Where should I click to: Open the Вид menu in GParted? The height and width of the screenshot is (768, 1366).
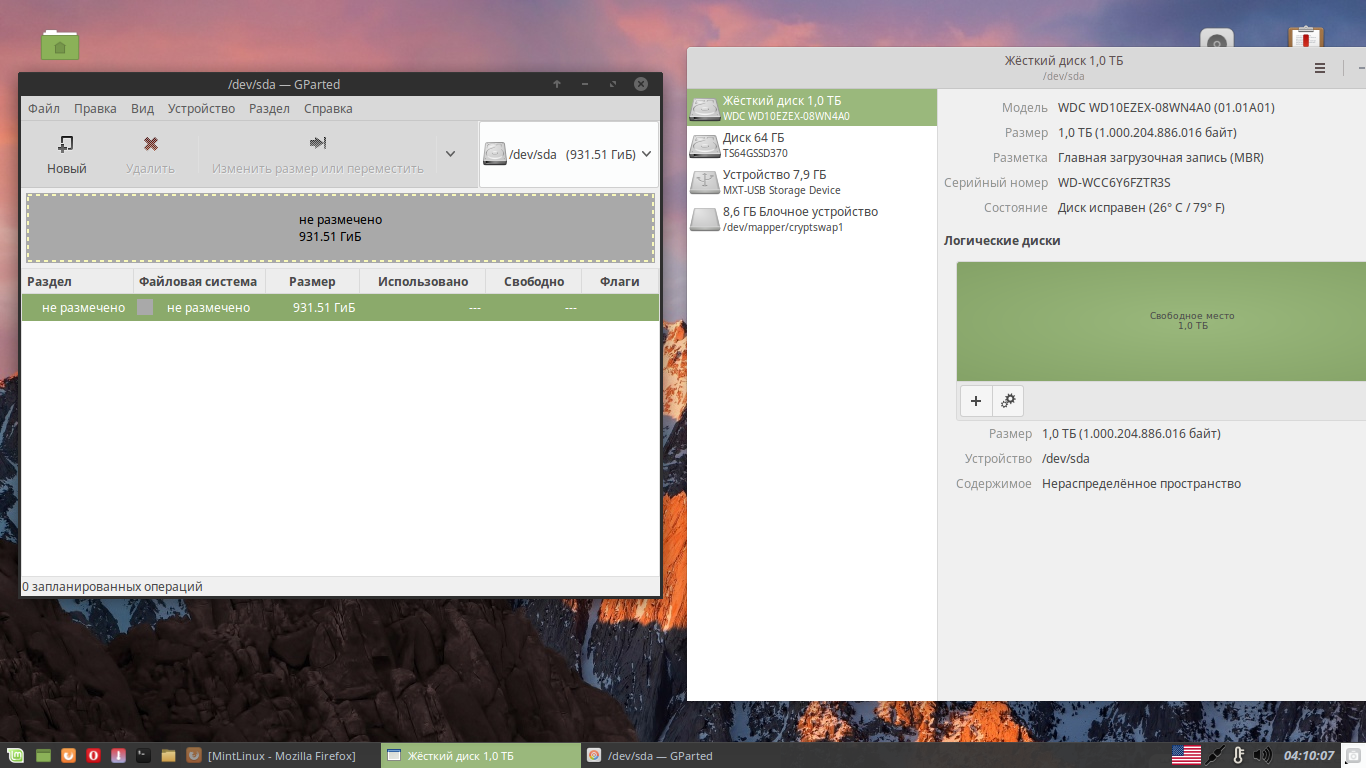[x=142, y=109]
